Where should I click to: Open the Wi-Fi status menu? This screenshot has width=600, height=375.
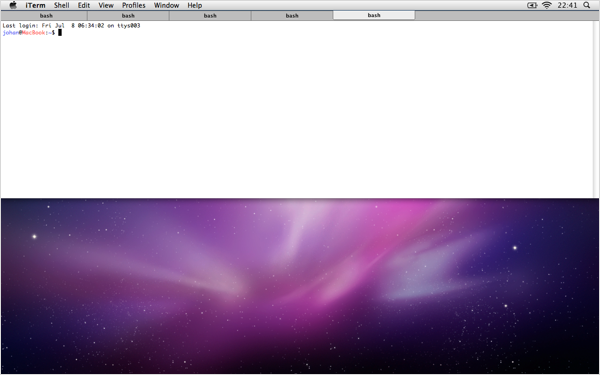[x=547, y=5]
